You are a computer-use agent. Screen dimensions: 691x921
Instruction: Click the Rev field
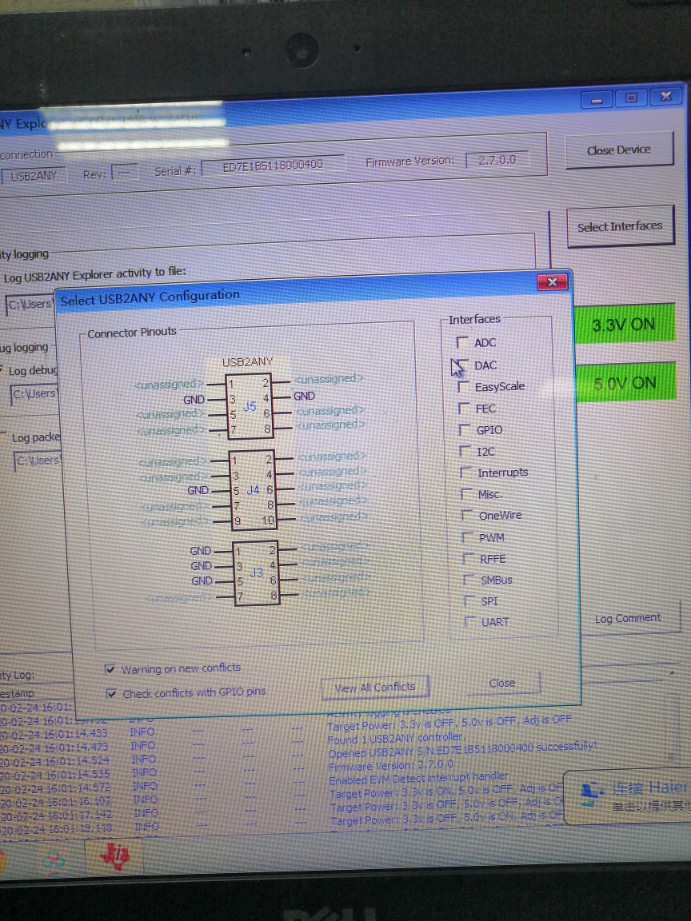(x=124, y=173)
